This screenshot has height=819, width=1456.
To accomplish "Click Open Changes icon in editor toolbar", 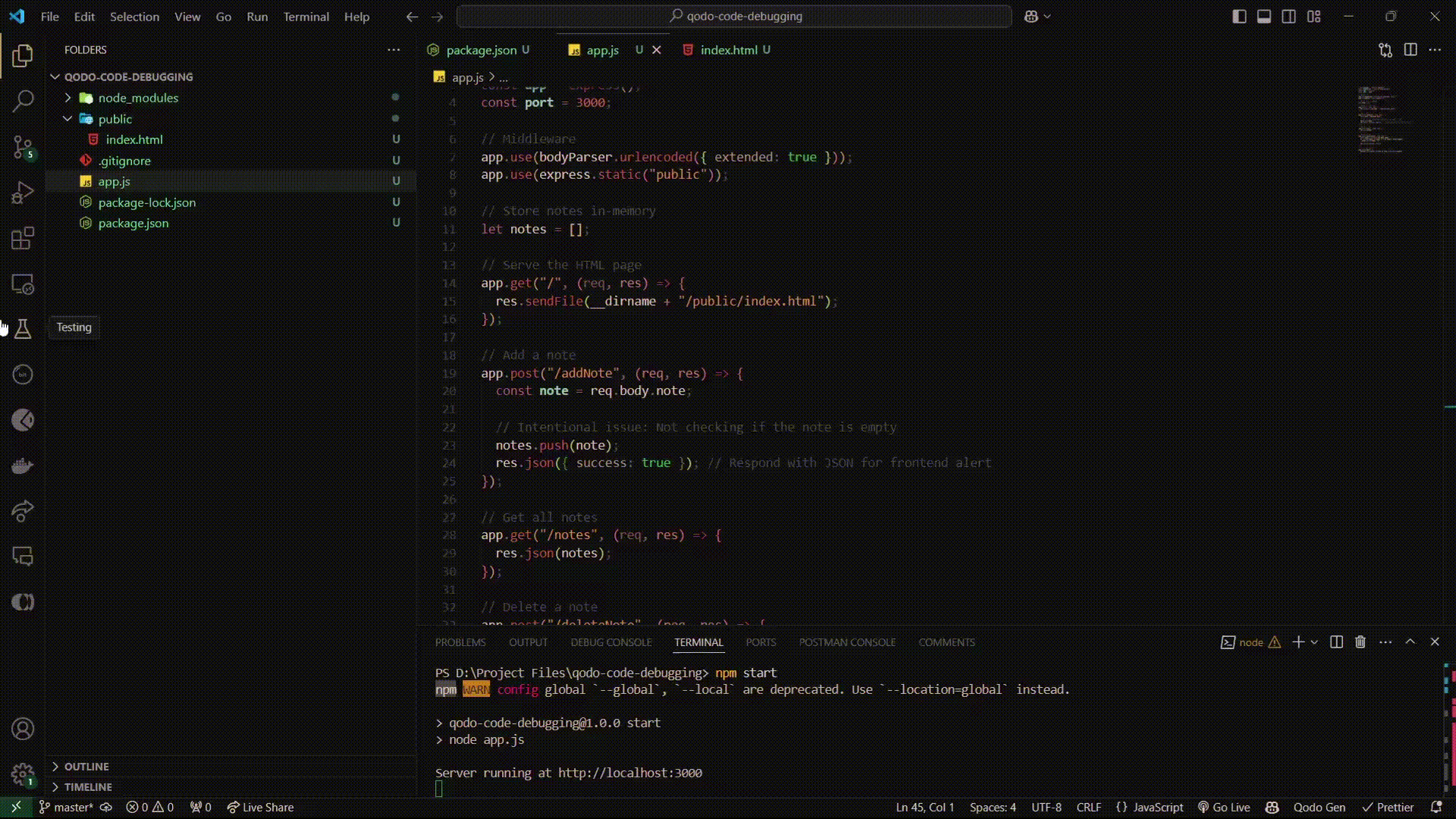I will (x=1385, y=50).
